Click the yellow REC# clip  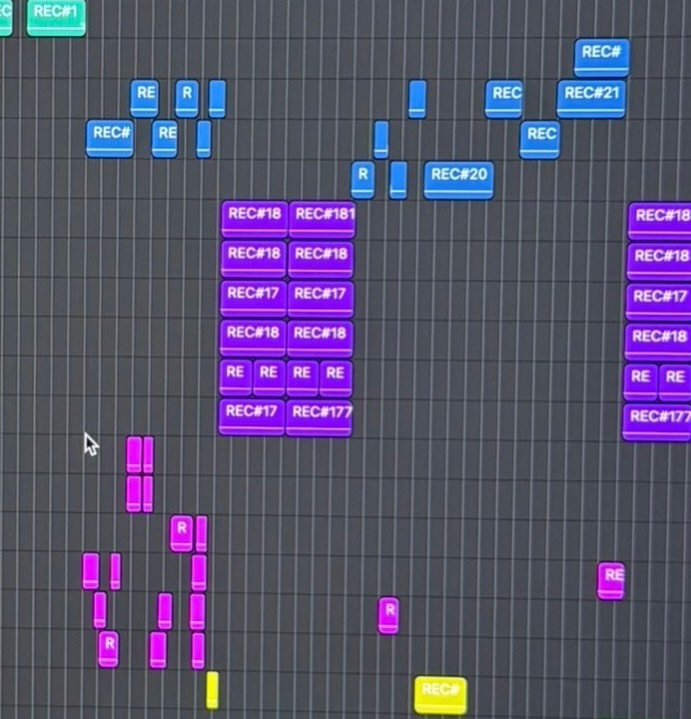[440, 694]
